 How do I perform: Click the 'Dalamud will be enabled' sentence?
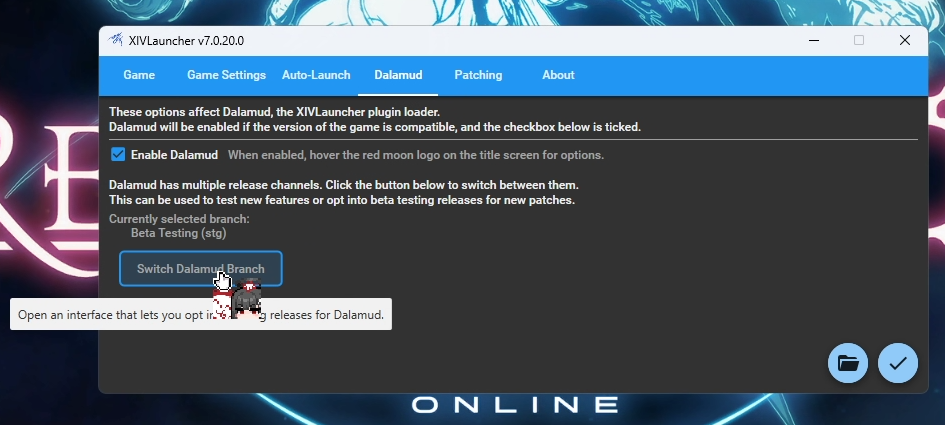click(x=375, y=127)
